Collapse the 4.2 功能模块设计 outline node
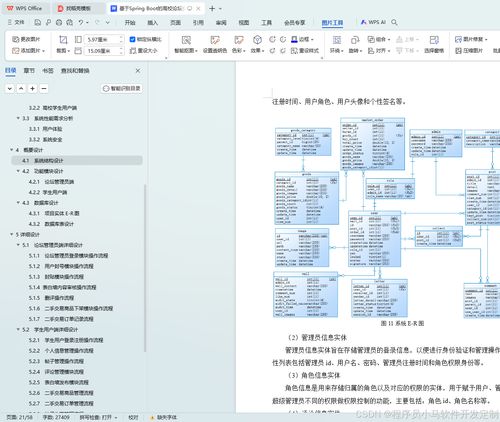The width and height of the screenshot is (500, 422). point(18,171)
